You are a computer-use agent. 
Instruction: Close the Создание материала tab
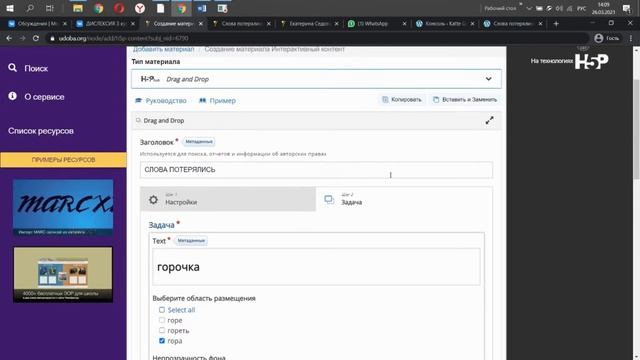pyautogui.click(x=201, y=24)
